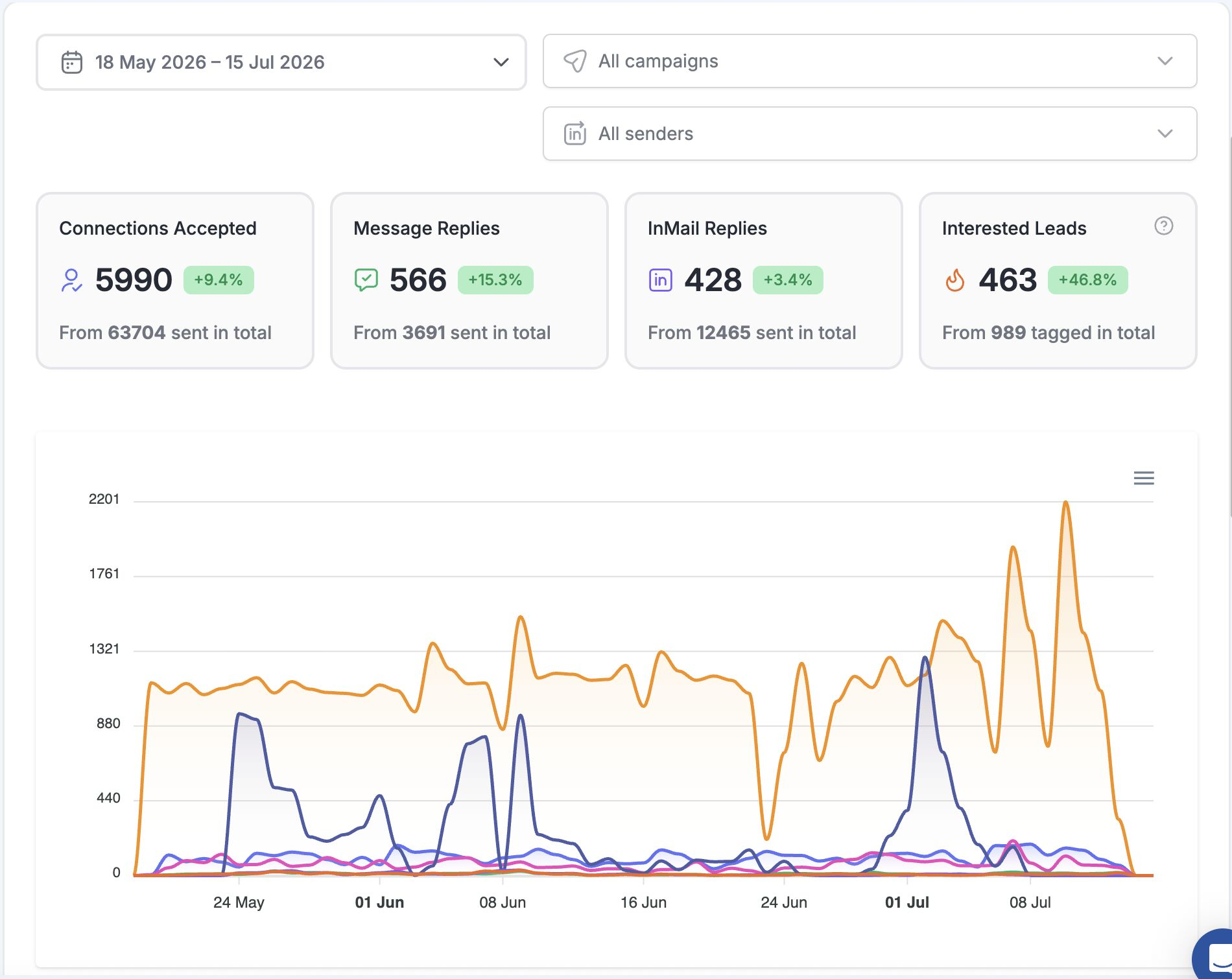
Task: Click 'From 12465 sent in total' text
Action: (x=752, y=333)
